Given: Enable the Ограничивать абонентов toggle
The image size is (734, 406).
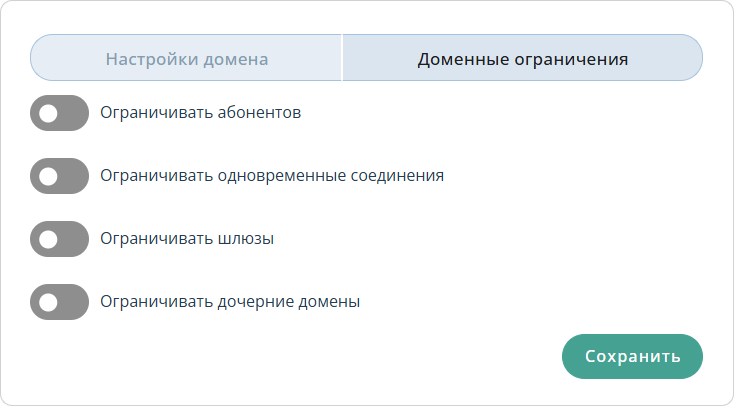Looking at the screenshot, I should click(x=60, y=113).
